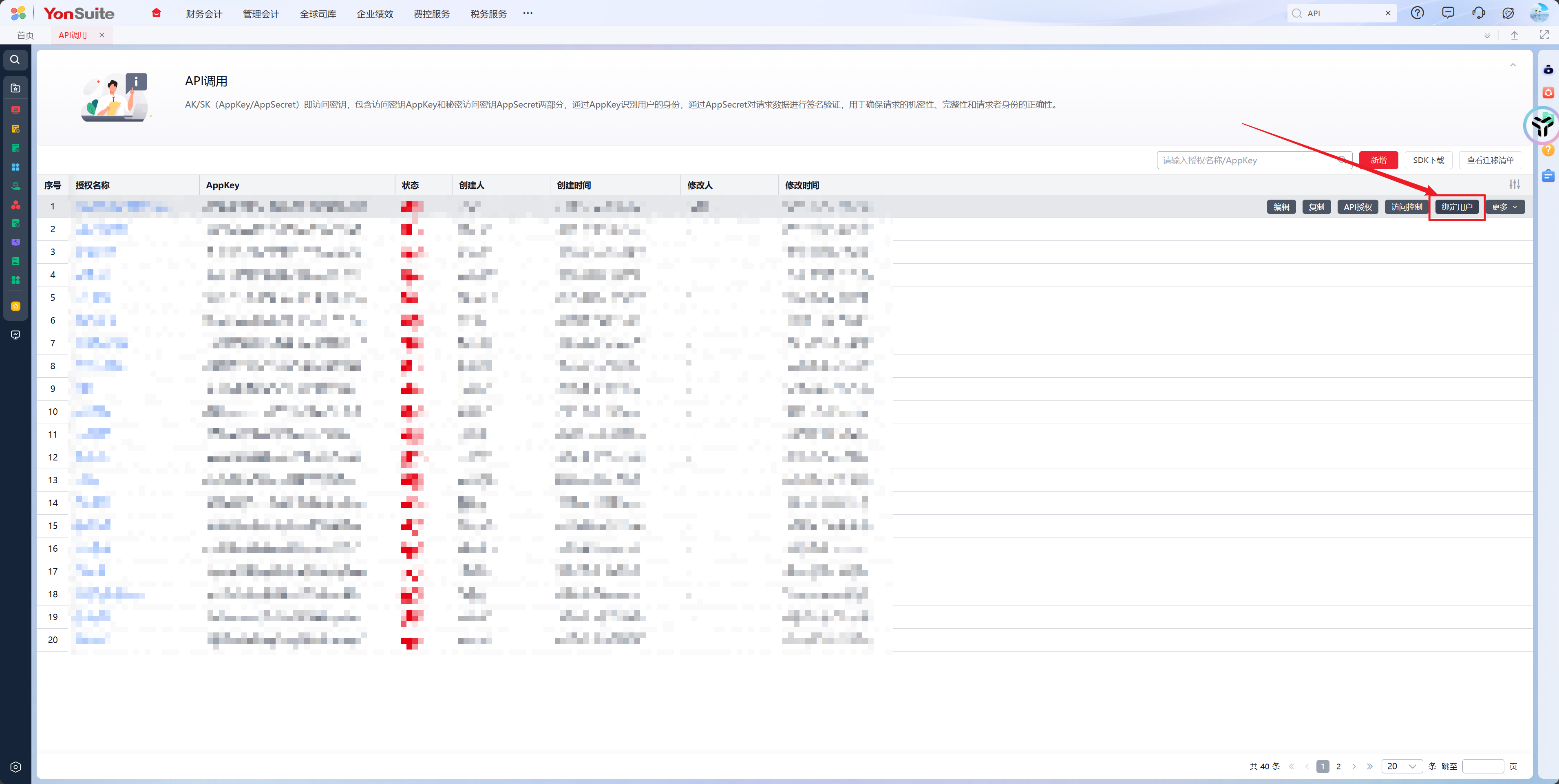Toggle fullscreen with the expand arrows icon
This screenshot has width=1559, height=784.
click(x=1544, y=35)
